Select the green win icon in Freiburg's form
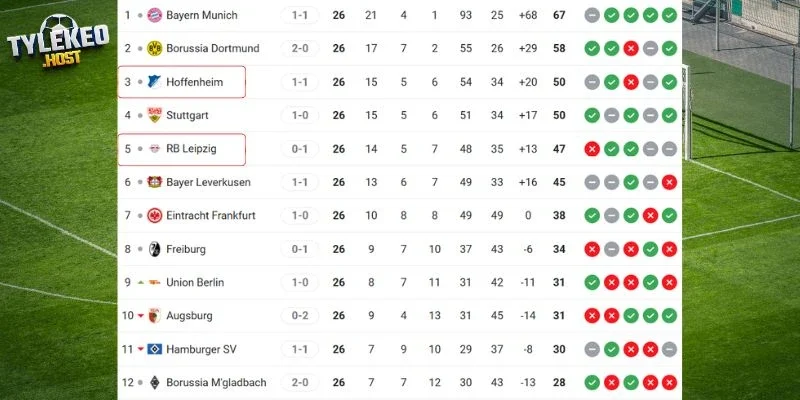 tap(649, 249)
